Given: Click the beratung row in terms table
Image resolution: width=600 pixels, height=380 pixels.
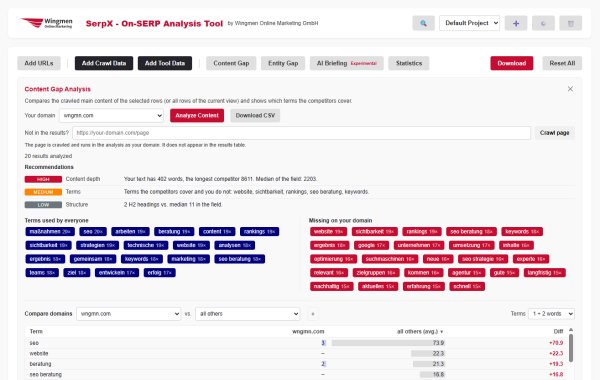Looking at the screenshot, I should (297, 364).
